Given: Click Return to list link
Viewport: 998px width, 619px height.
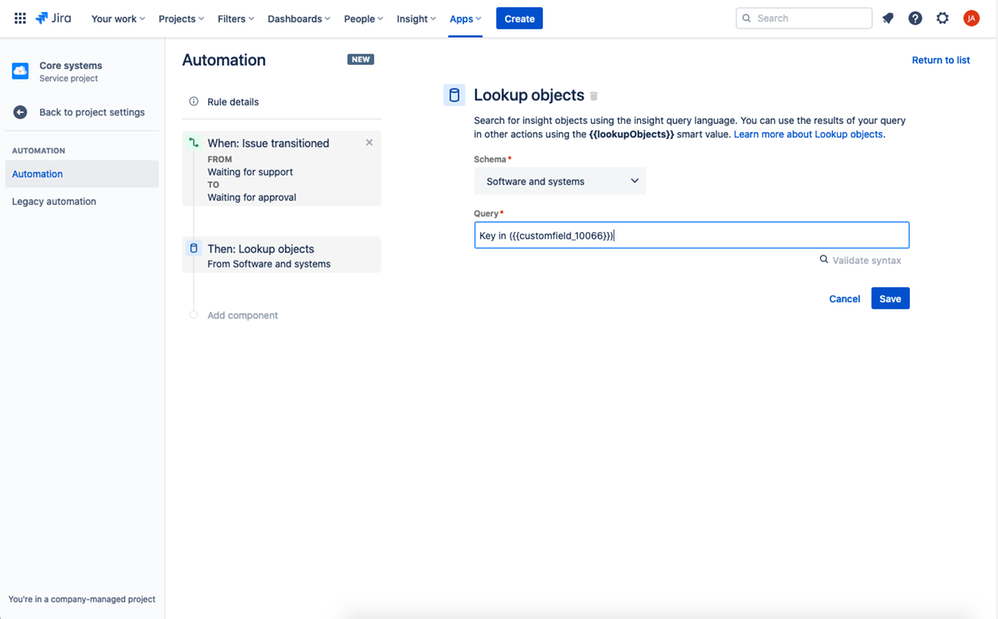Looking at the screenshot, I should 940,60.
